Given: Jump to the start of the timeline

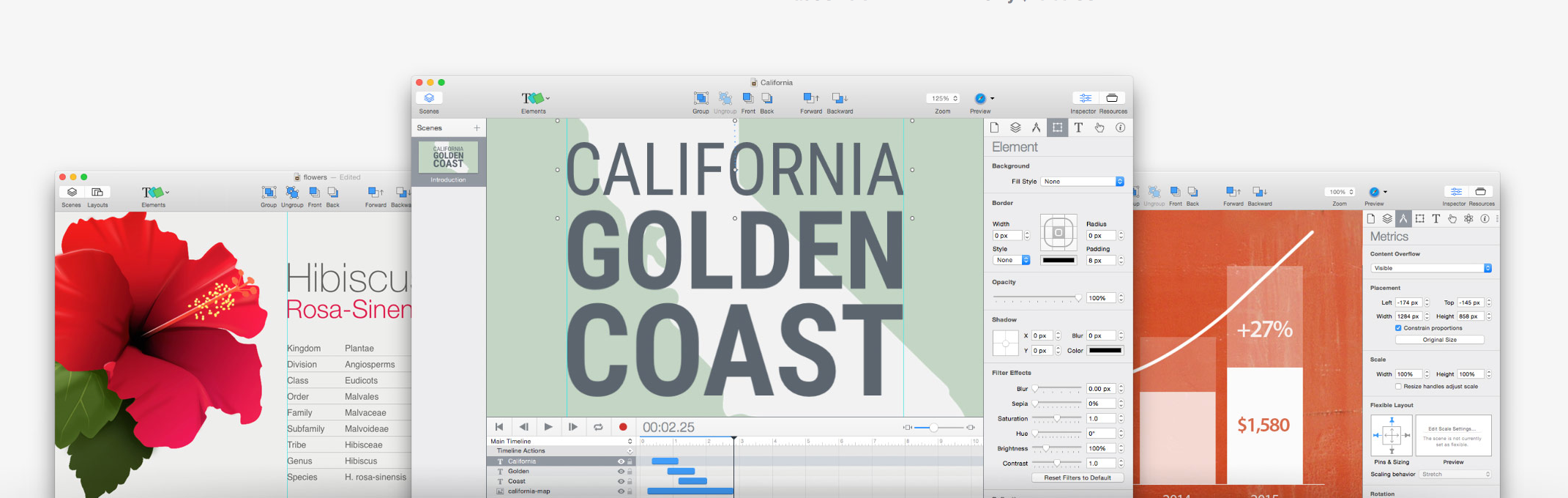Looking at the screenshot, I should coord(499,427).
